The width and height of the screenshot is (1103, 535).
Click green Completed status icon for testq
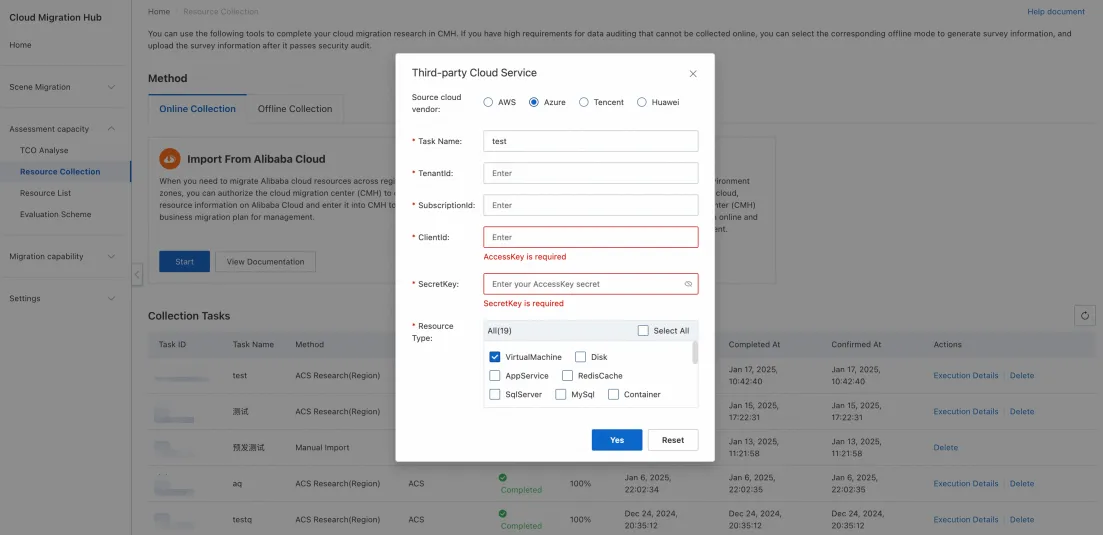point(503,514)
